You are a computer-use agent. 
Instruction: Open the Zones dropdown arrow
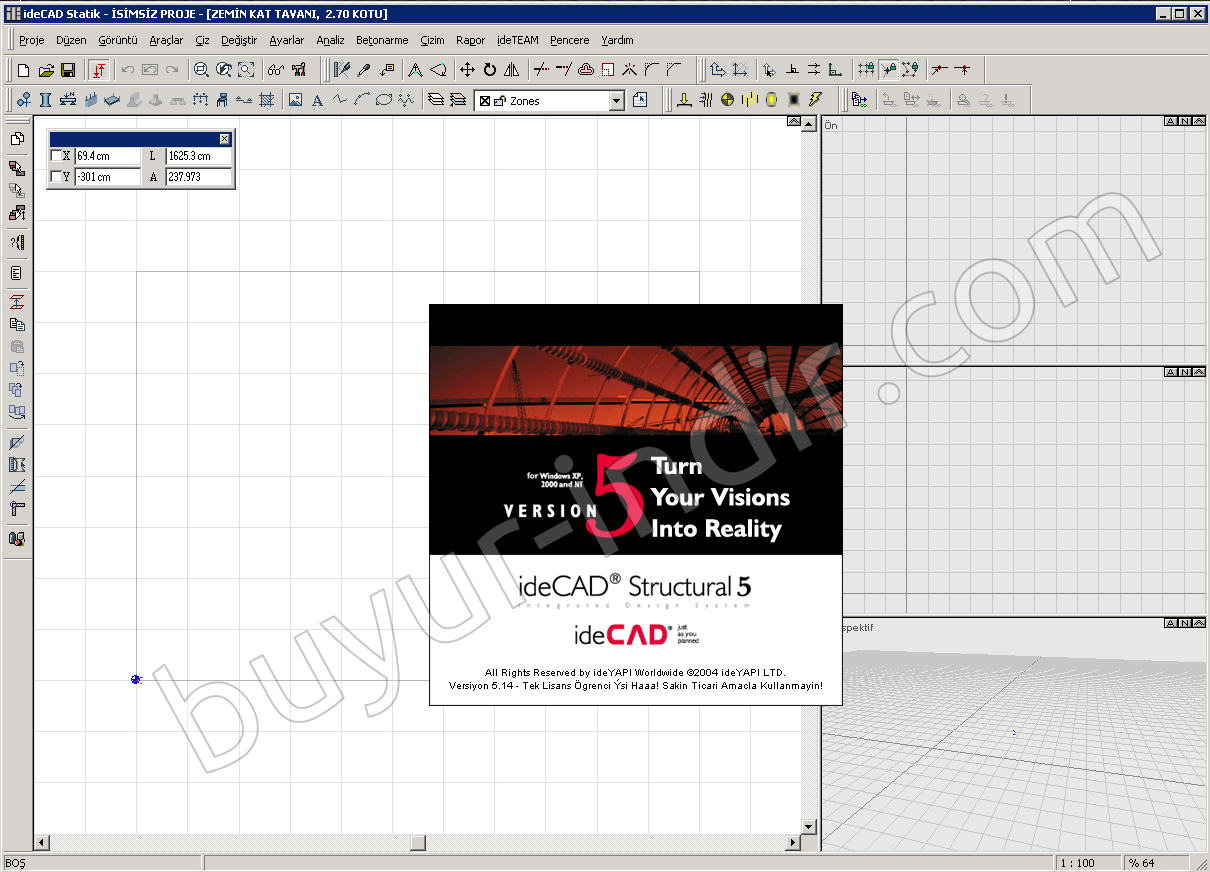point(616,101)
